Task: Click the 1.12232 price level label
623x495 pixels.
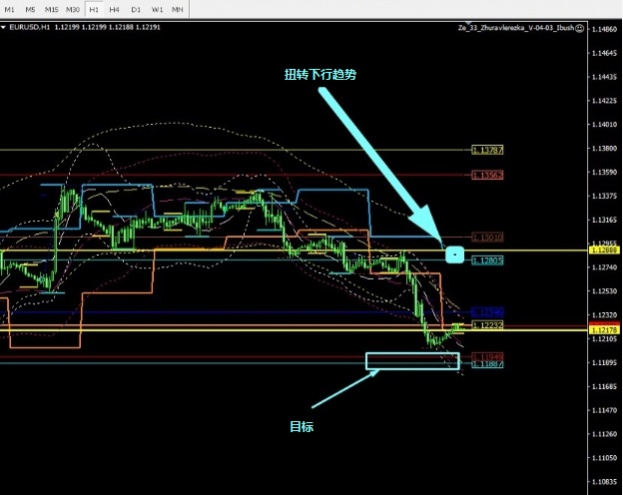Action: 488,325
